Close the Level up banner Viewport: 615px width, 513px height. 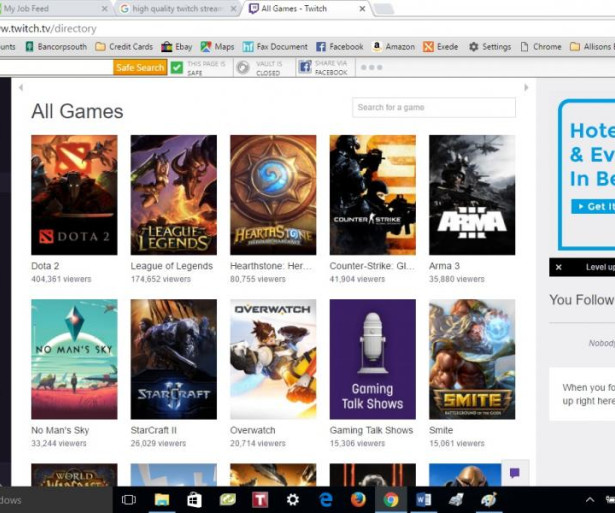tap(559, 267)
